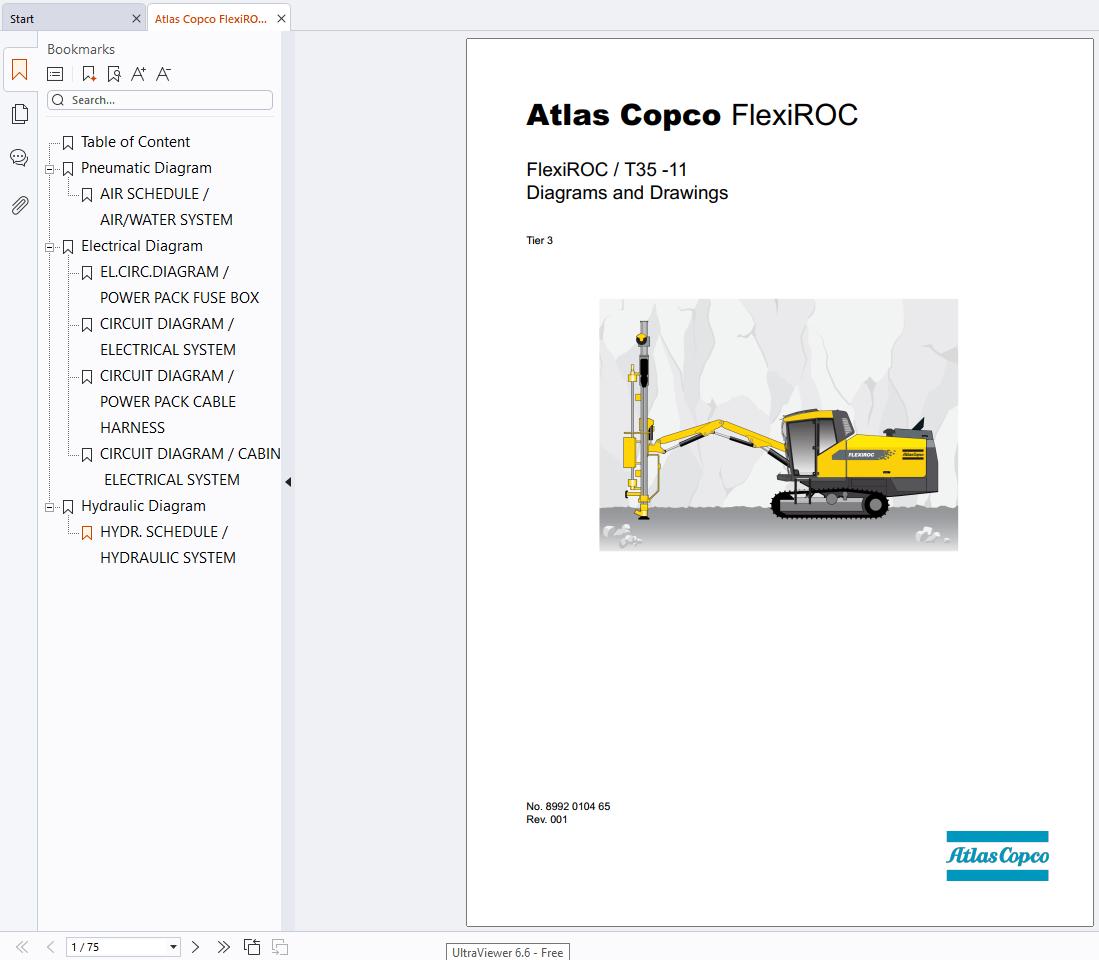Go to the next page arrow
Viewport: 1099px width, 960px height.
(x=196, y=947)
